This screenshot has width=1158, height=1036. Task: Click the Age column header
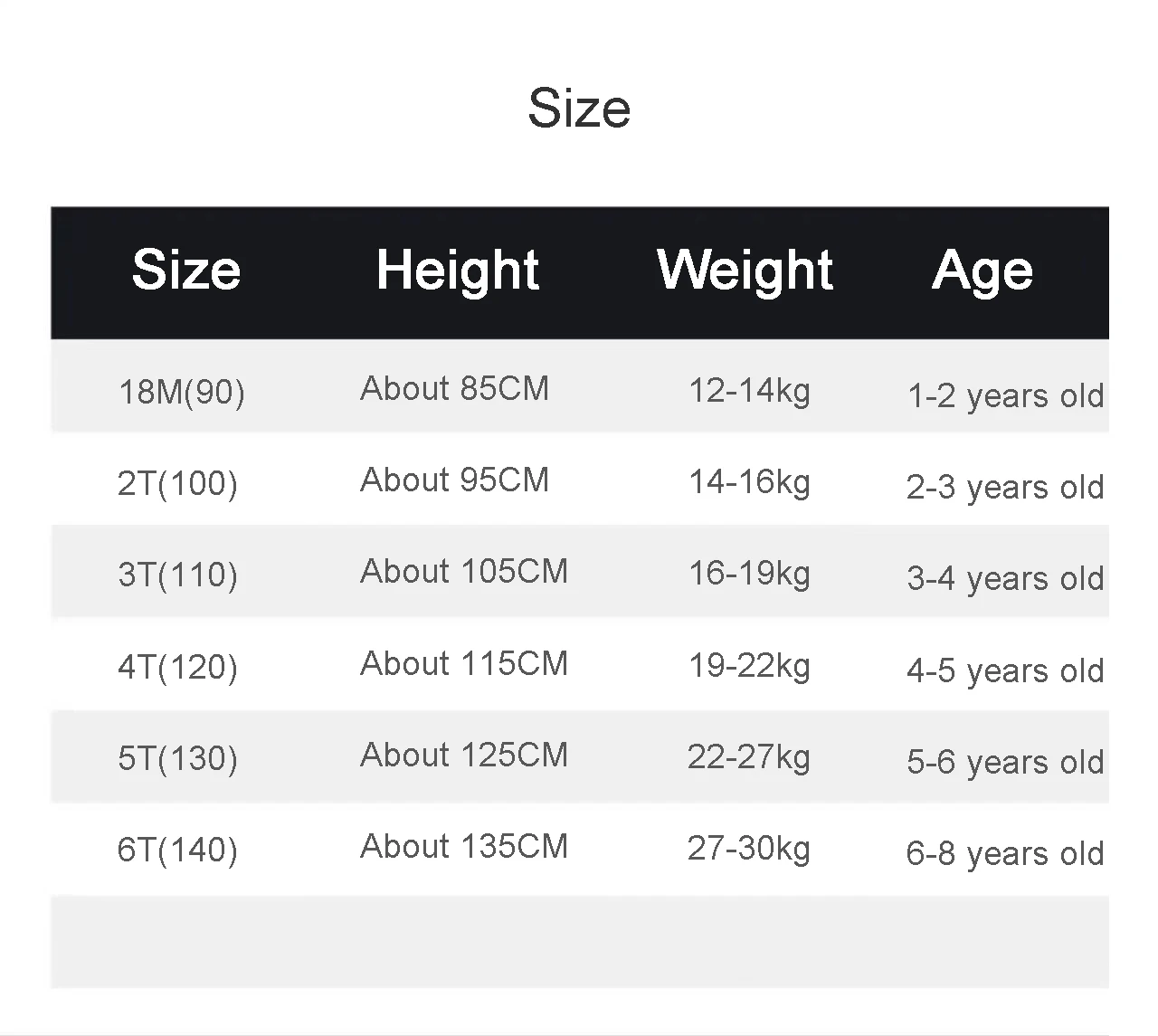pyautogui.click(x=982, y=270)
